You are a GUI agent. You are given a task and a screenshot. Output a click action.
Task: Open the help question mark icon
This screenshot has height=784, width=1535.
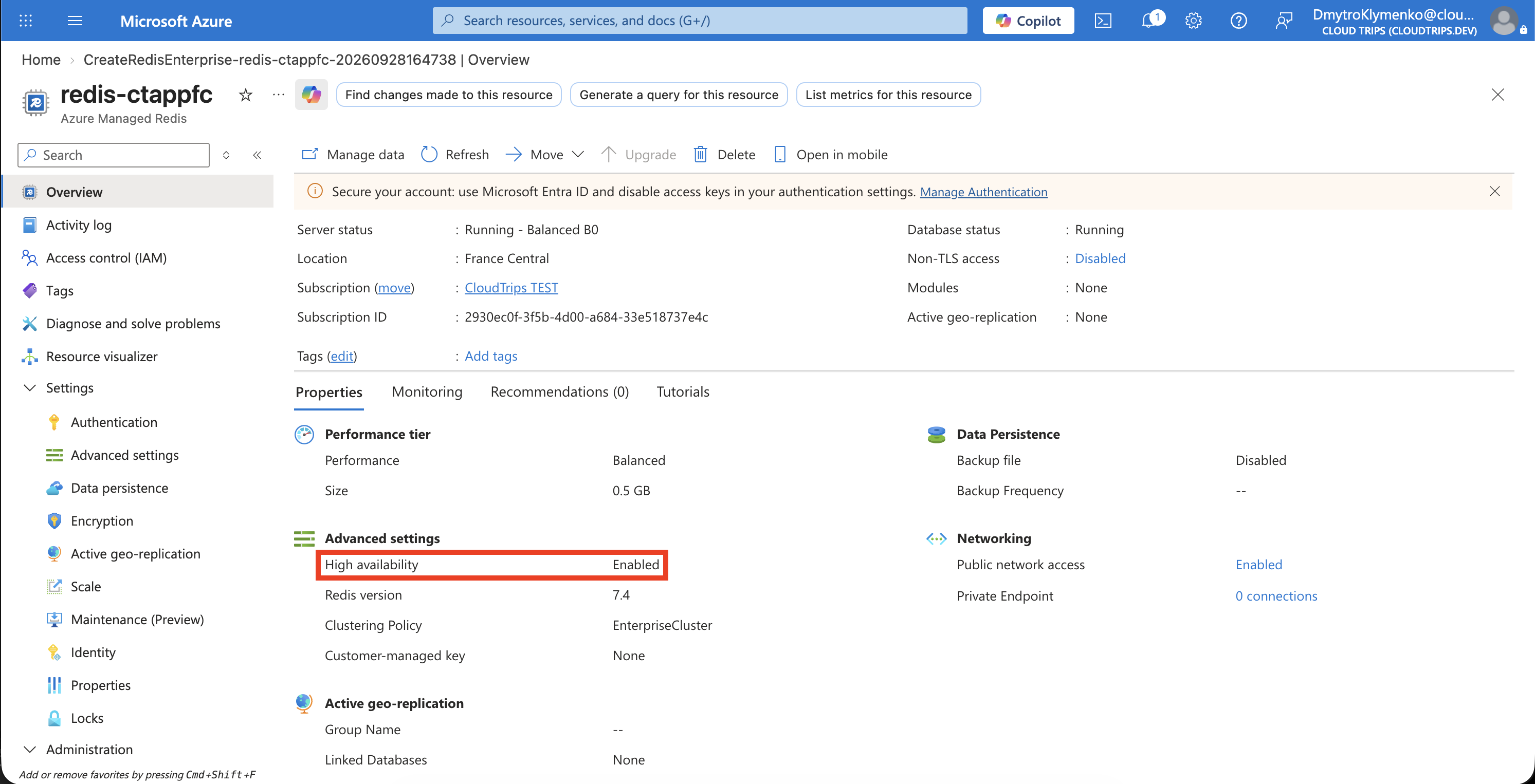(1238, 21)
